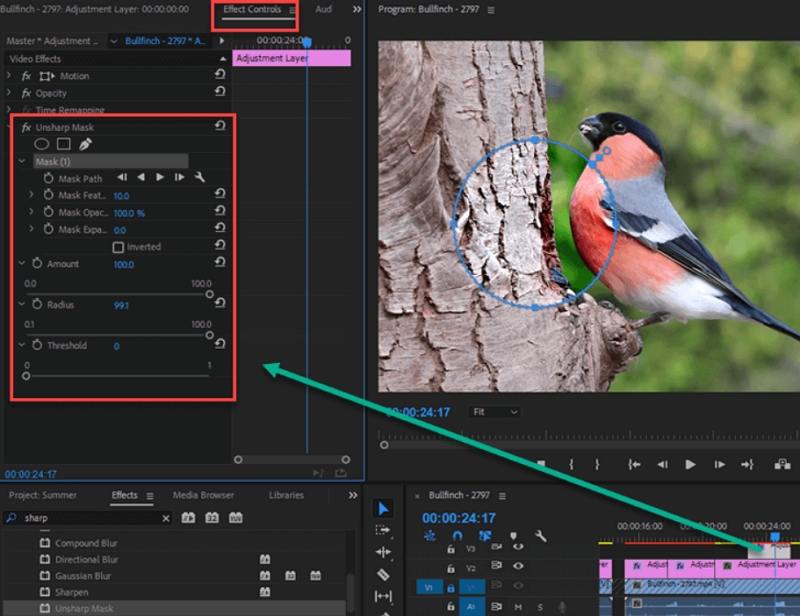Viewport: 800px width, 616px height.
Task: Toggle the Snap magnet in the timeline
Action: pyautogui.click(x=458, y=537)
